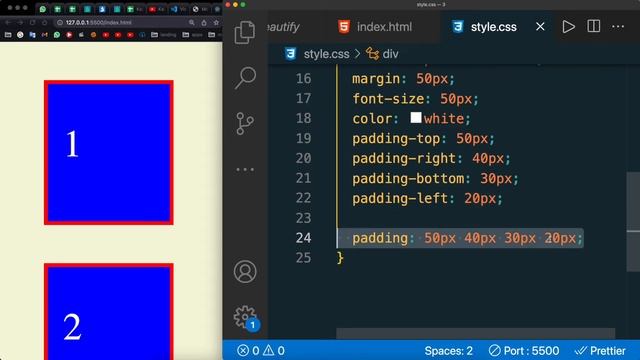The image size is (640, 360).
Task: Switch to the WhatsApp browser tab
Action: coord(42,9)
